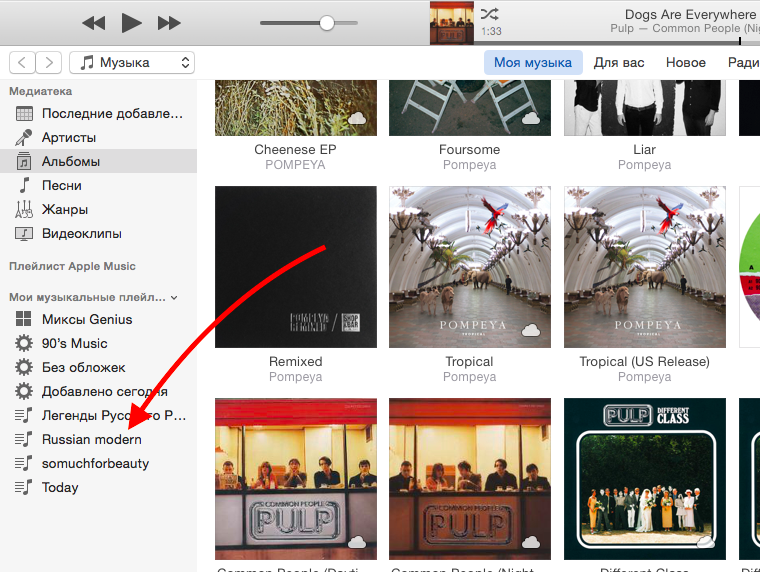
Task: Click the rewind previous track button
Action: (x=94, y=23)
